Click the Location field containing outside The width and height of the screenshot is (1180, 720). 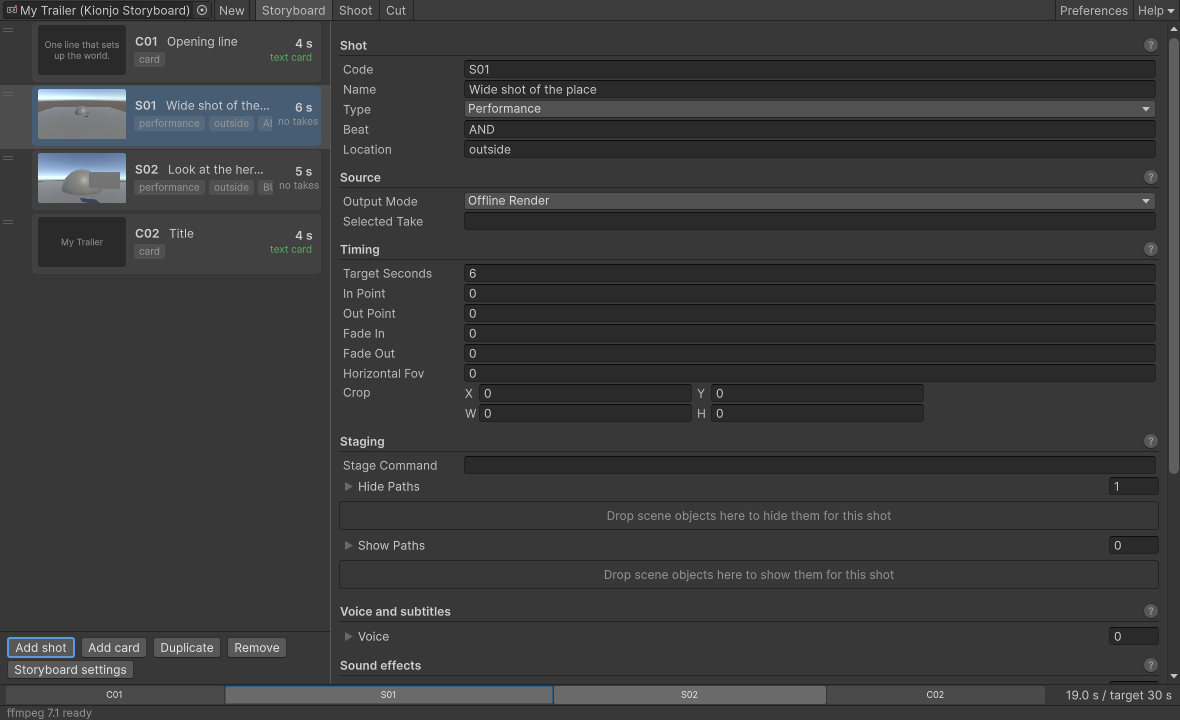[x=809, y=150]
